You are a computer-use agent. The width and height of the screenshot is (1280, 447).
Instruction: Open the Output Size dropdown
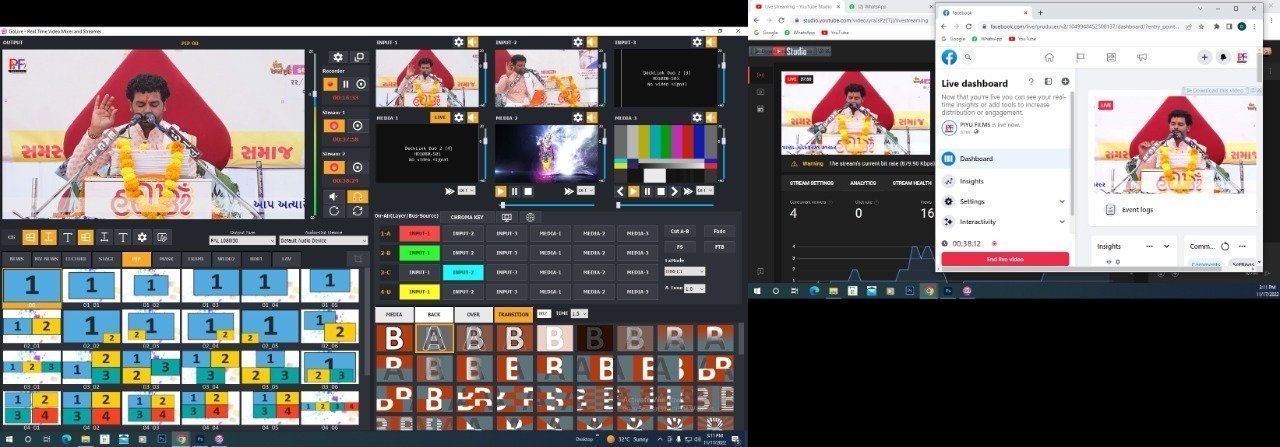pyautogui.click(x=242, y=240)
